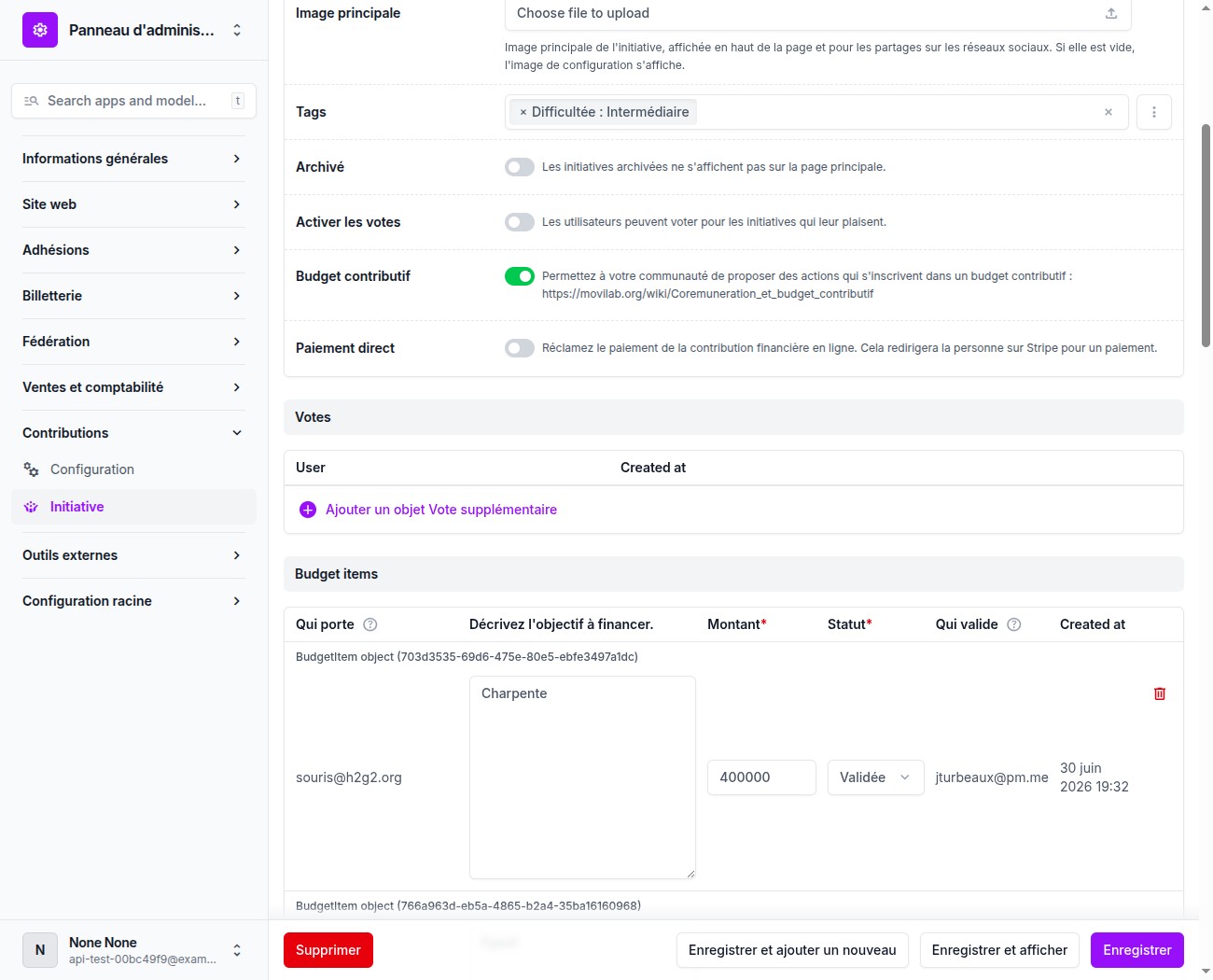Expand the Billetterie sidebar section
This screenshot has width=1213, height=980.
132,296
